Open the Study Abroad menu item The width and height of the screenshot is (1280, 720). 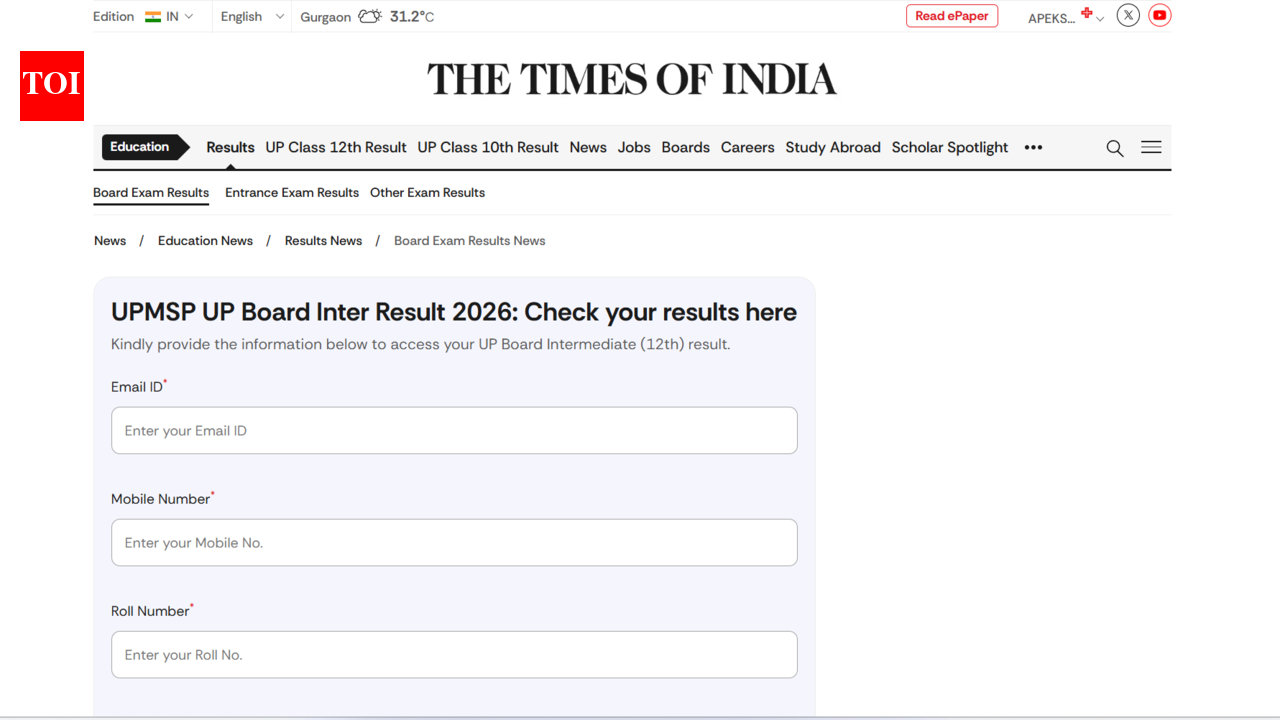tap(833, 147)
